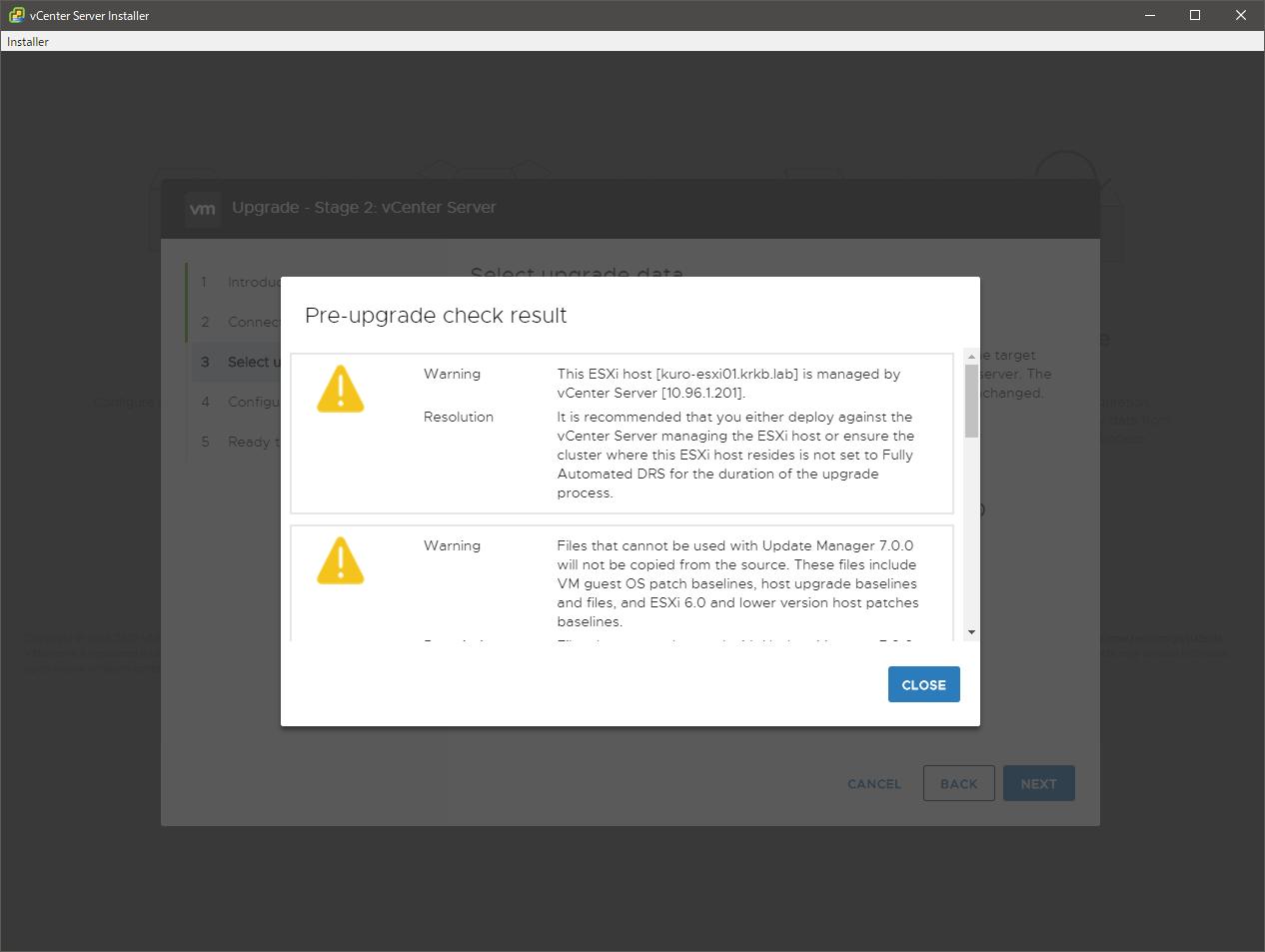Screen dimensions: 1265x952
Task: Proceed with the NEXT button
Action: [x=1038, y=783]
